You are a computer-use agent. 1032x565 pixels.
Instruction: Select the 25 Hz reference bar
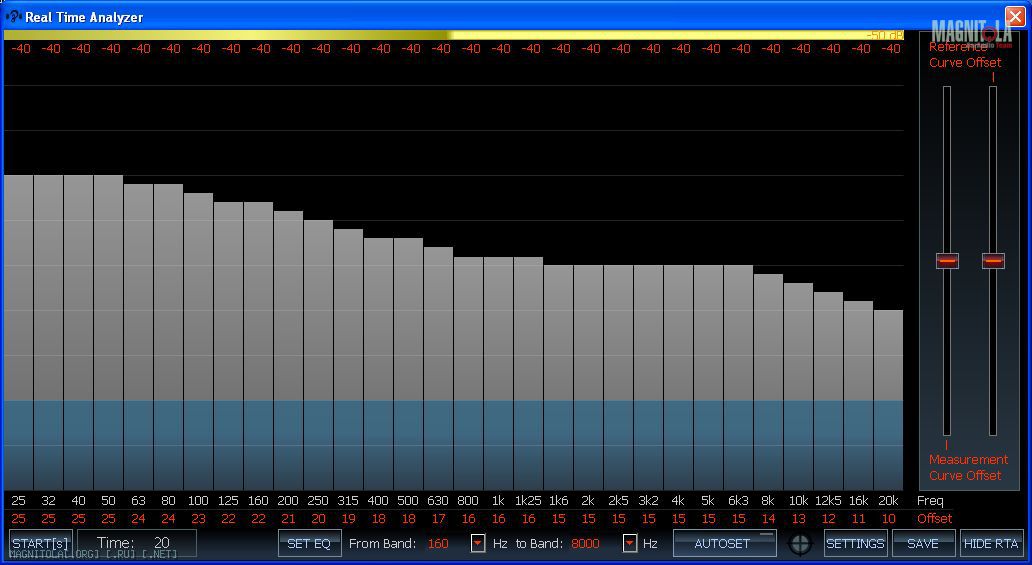(x=18, y=333)
